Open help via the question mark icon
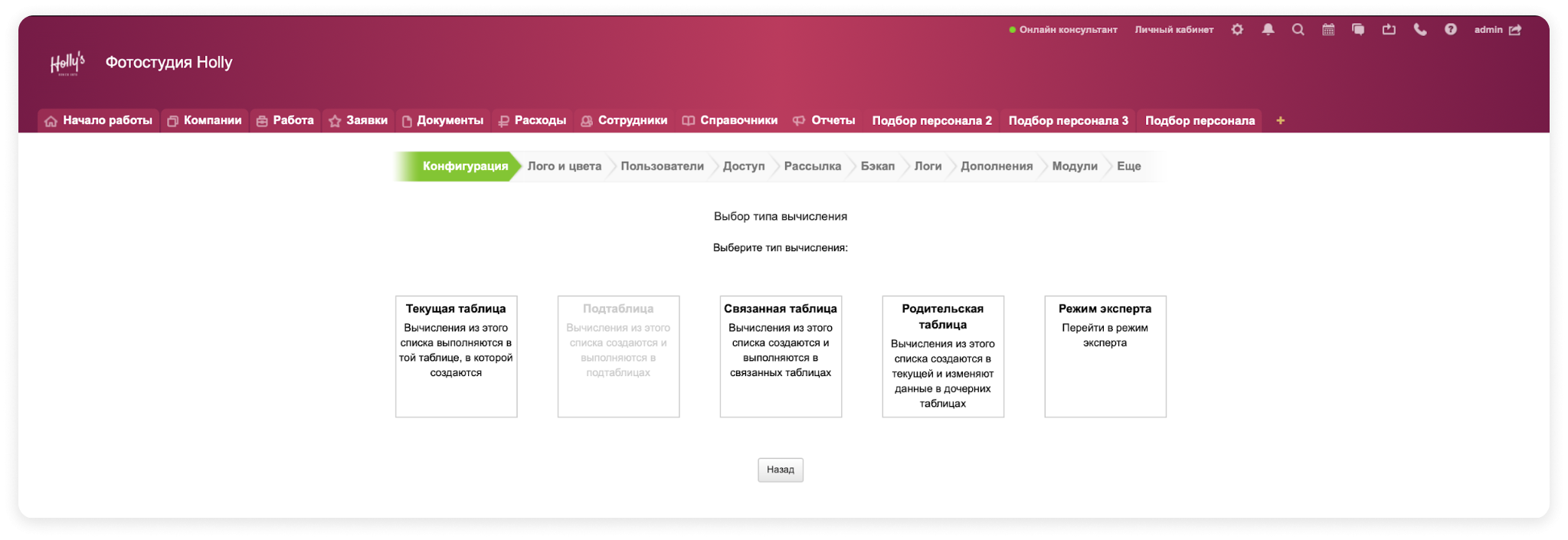Image resolution: width=1568 pixels, height=540 pixels. tap(1450, 30)
